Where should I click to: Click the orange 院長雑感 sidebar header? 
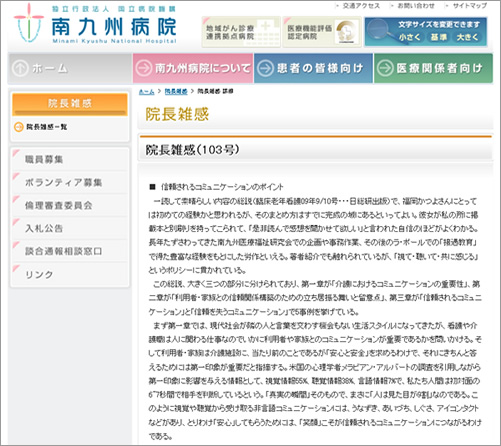70,104
